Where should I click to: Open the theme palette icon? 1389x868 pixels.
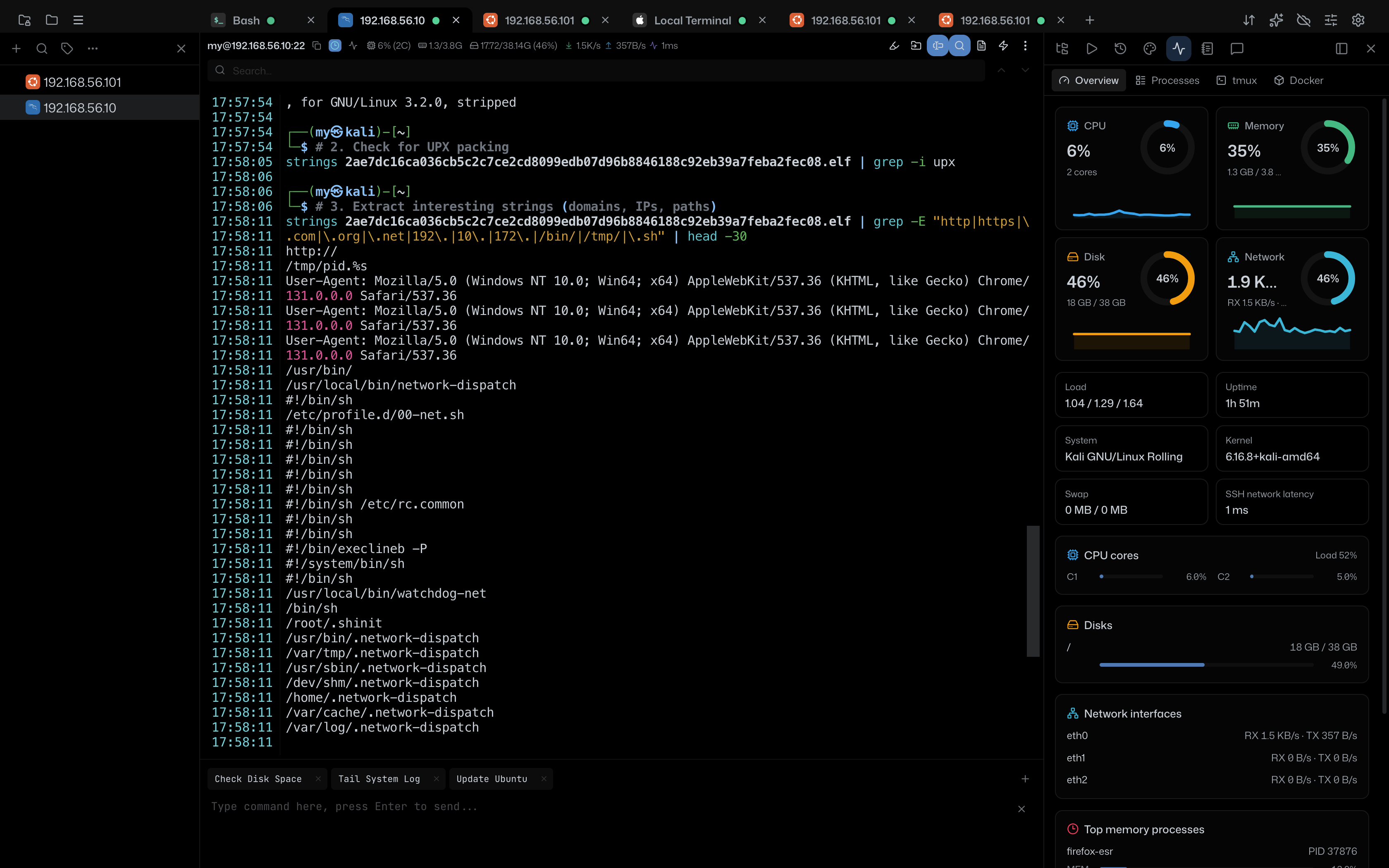coord(1150,49)
